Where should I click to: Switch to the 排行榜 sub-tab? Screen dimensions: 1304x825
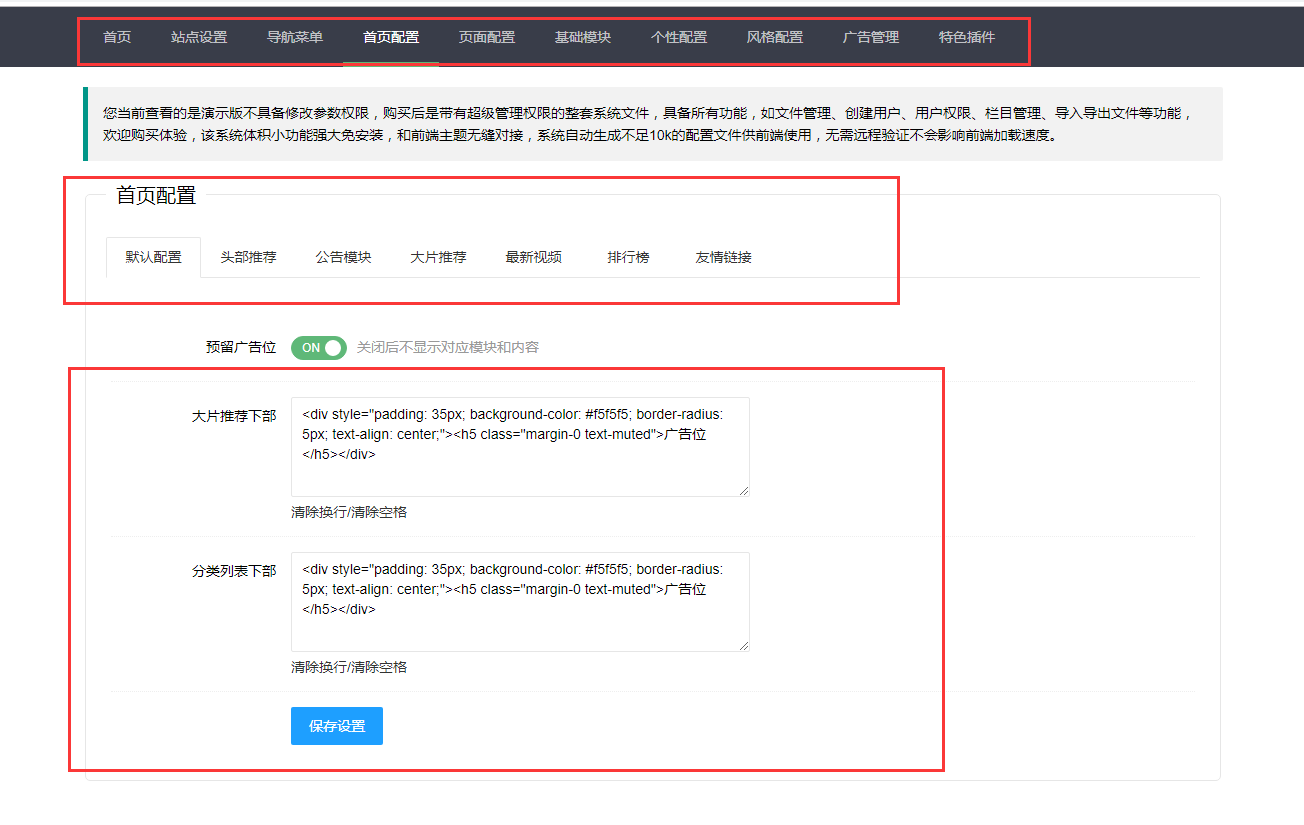point(628,256)
